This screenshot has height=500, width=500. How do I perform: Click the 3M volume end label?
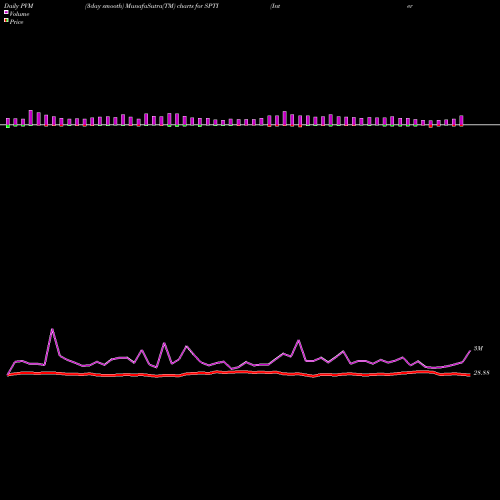[x=478, y=348]
